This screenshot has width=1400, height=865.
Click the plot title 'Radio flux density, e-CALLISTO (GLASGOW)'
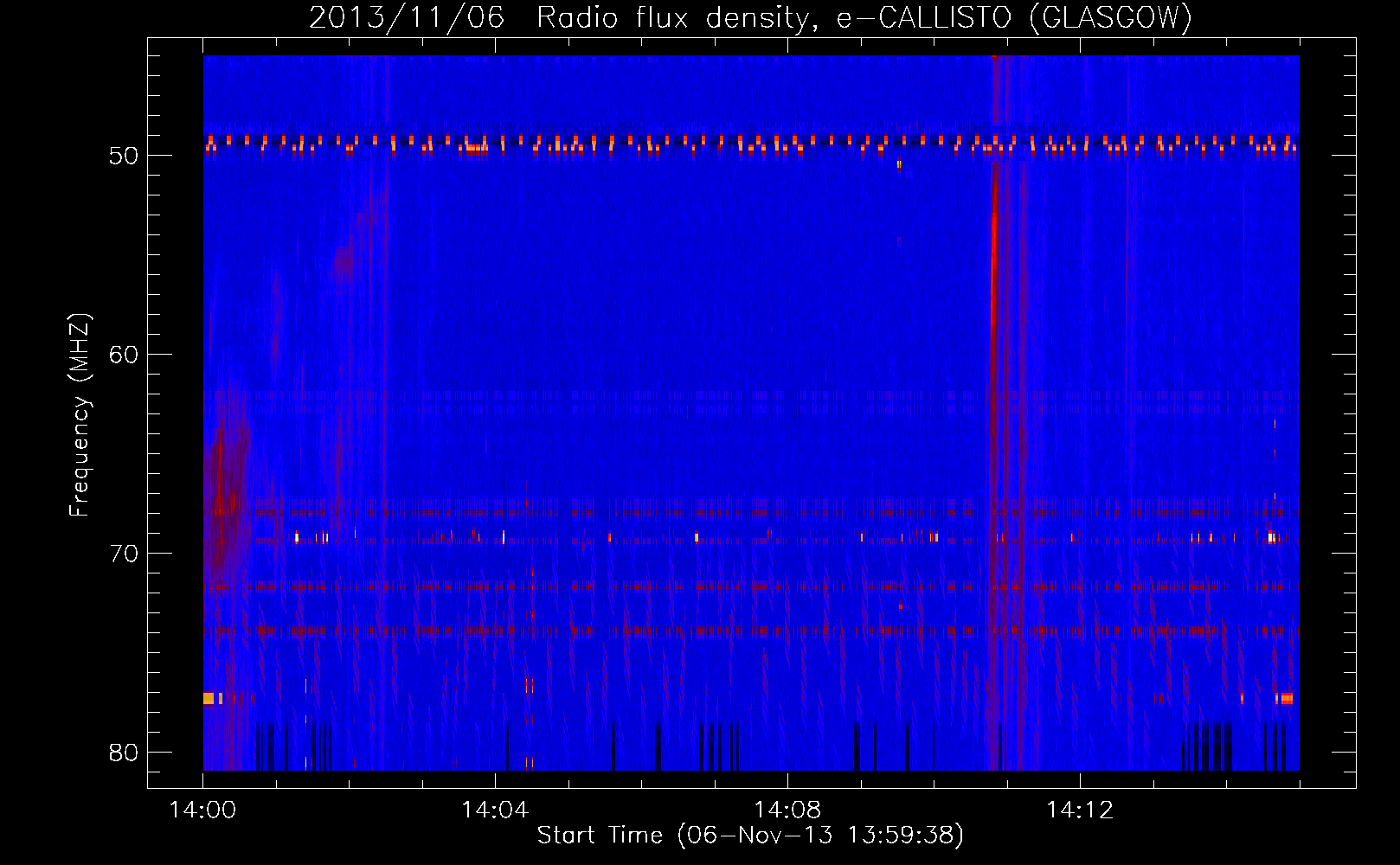click(864, 17)
